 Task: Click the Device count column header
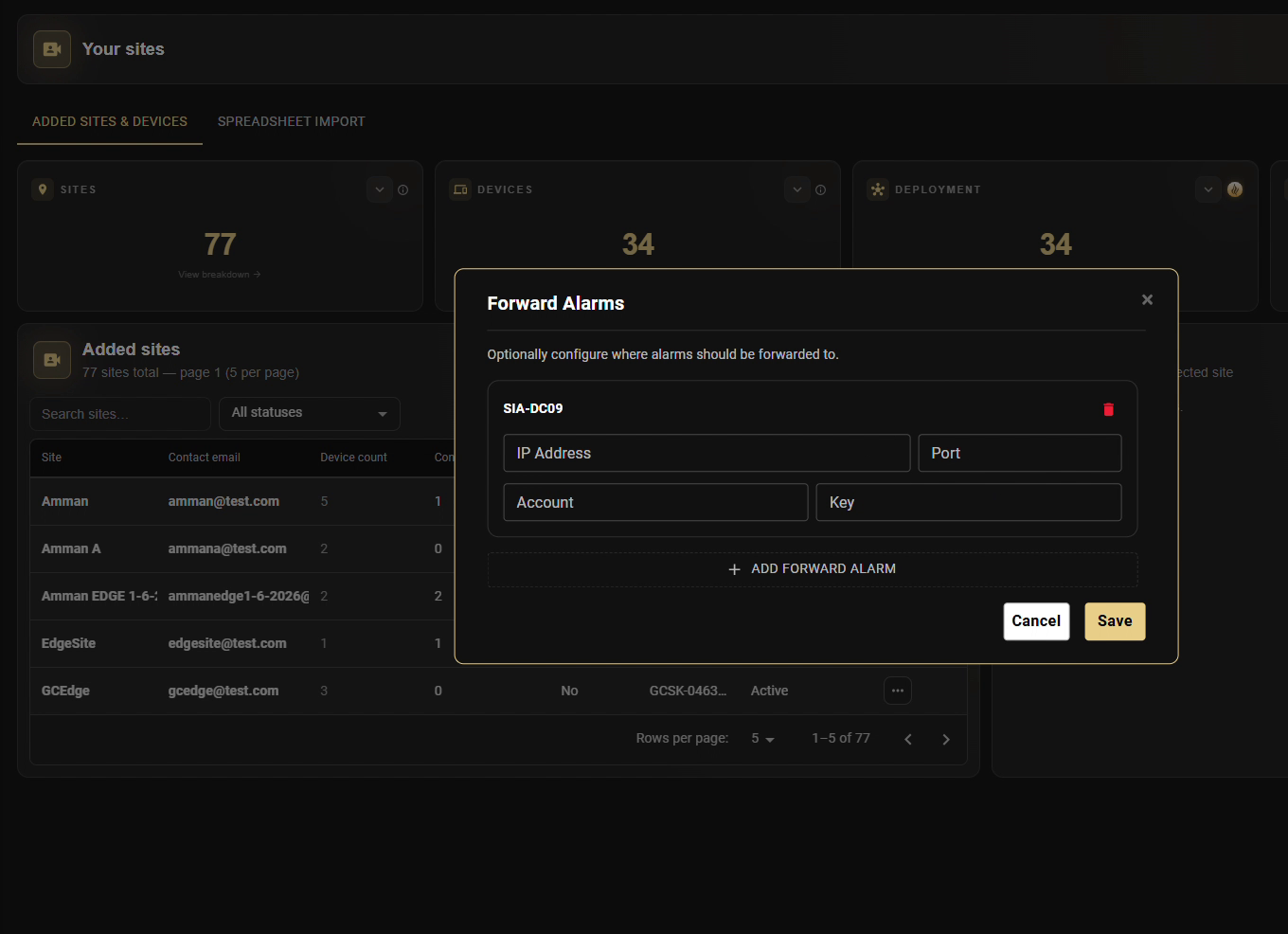pyautogui.click(x=353, y=458)
